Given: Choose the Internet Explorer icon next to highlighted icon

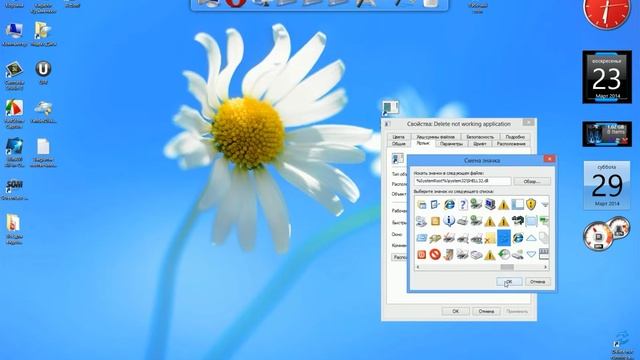Looking at the screenshot, I should (x=518, y=238).
